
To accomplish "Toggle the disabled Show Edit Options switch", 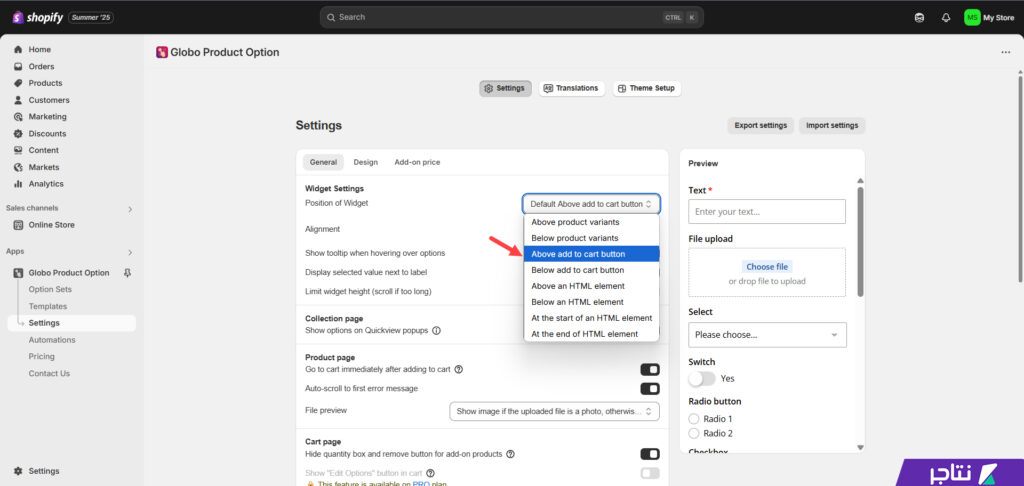I will tap(650, 473).
